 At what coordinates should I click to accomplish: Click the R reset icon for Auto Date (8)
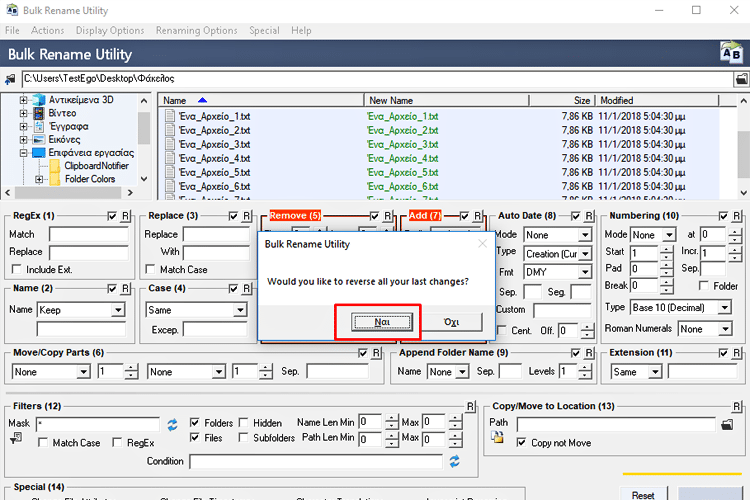click(589, 216)
